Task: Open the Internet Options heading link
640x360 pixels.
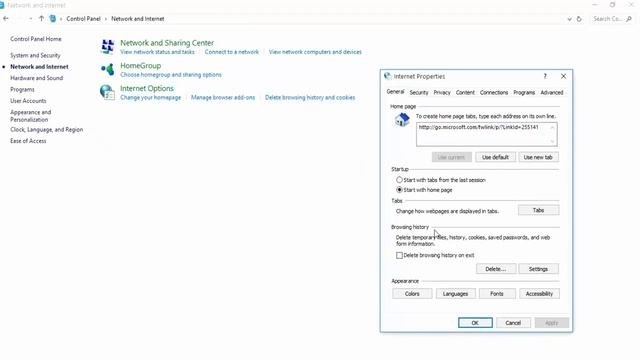Action: pyautogui.click(x=147, y=89)
